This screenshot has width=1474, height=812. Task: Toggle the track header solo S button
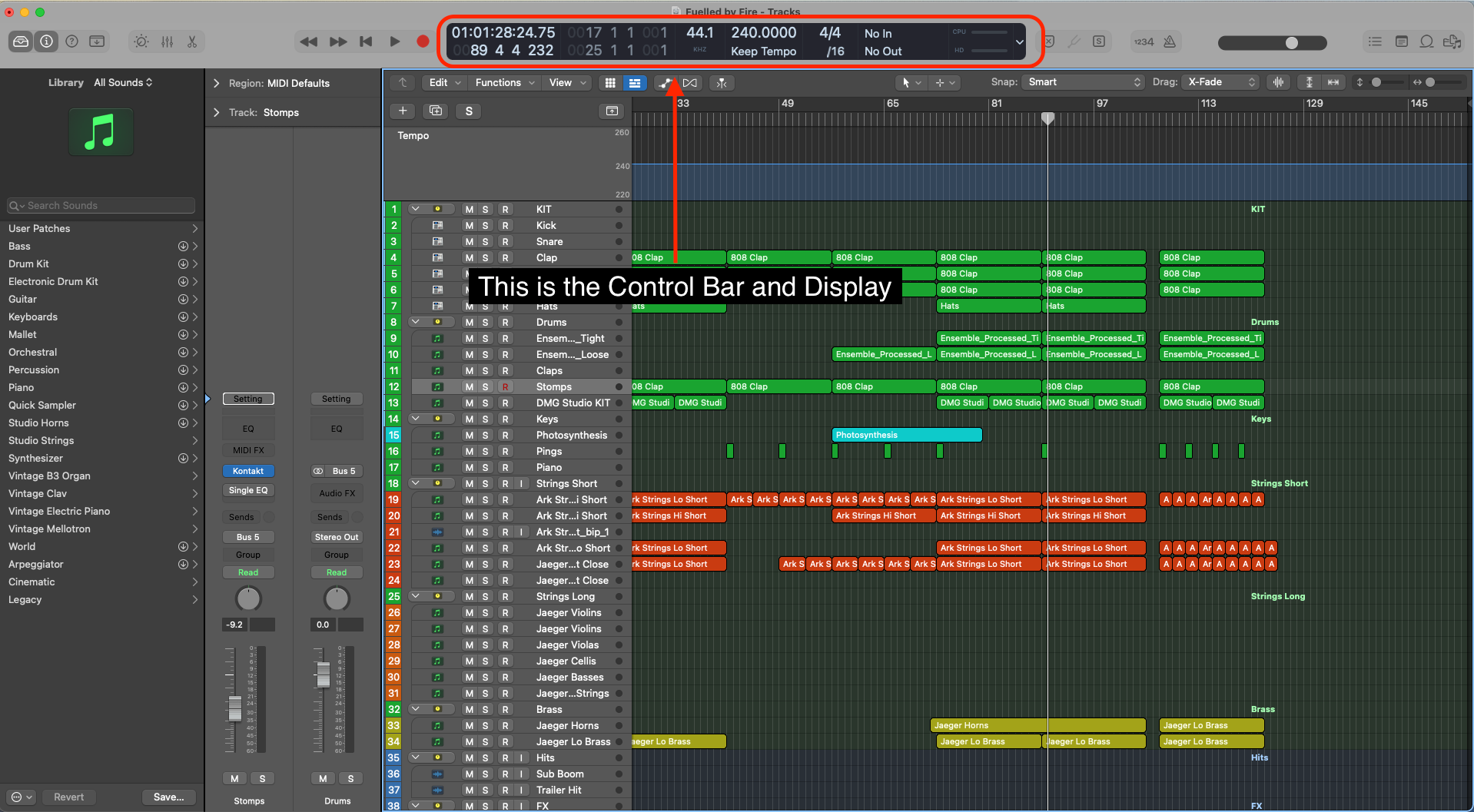469,111
